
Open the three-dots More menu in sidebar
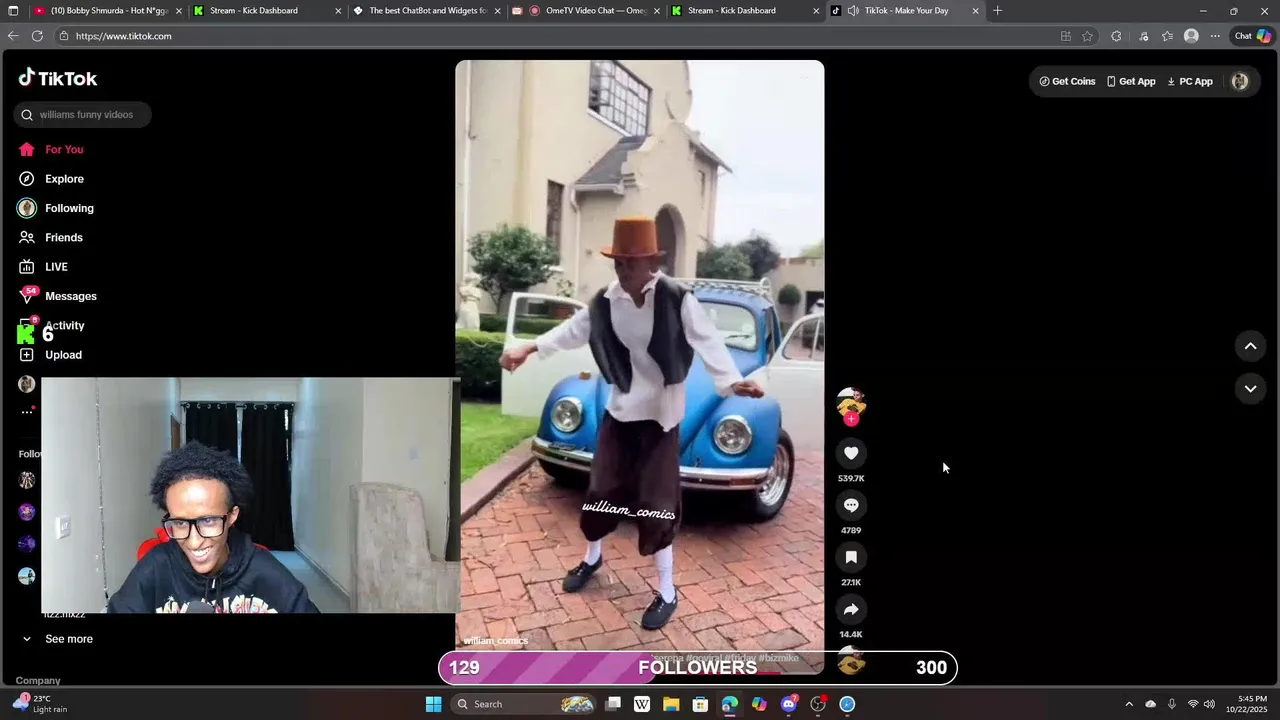click(x=27, y=412)
